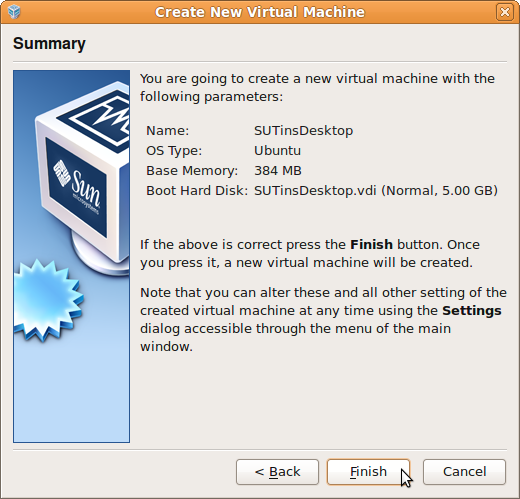520x499 pixels.
Task: Click the Summary heading
Action: coord(49,44)
